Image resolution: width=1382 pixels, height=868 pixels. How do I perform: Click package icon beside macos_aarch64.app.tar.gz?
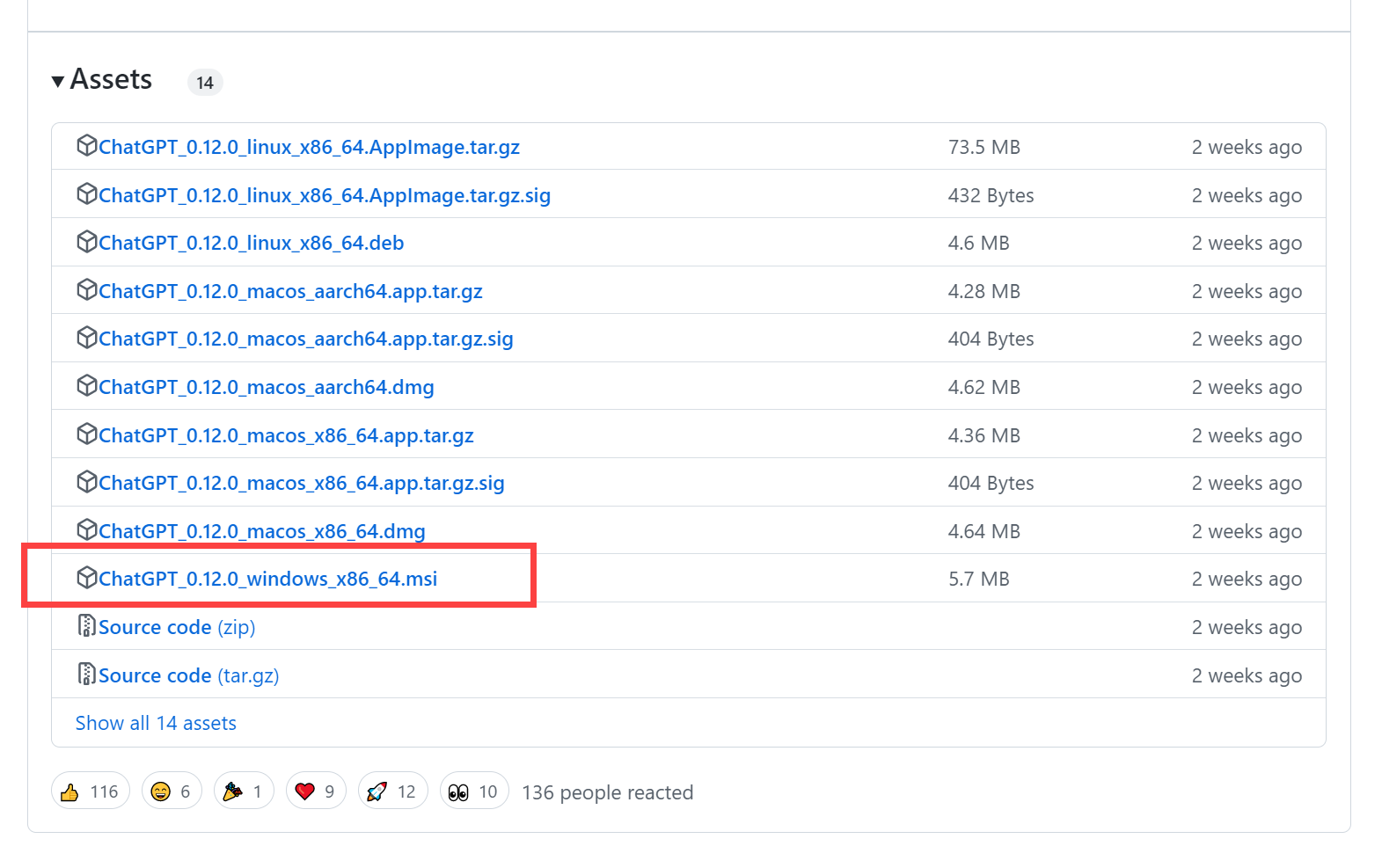point(86,289)
